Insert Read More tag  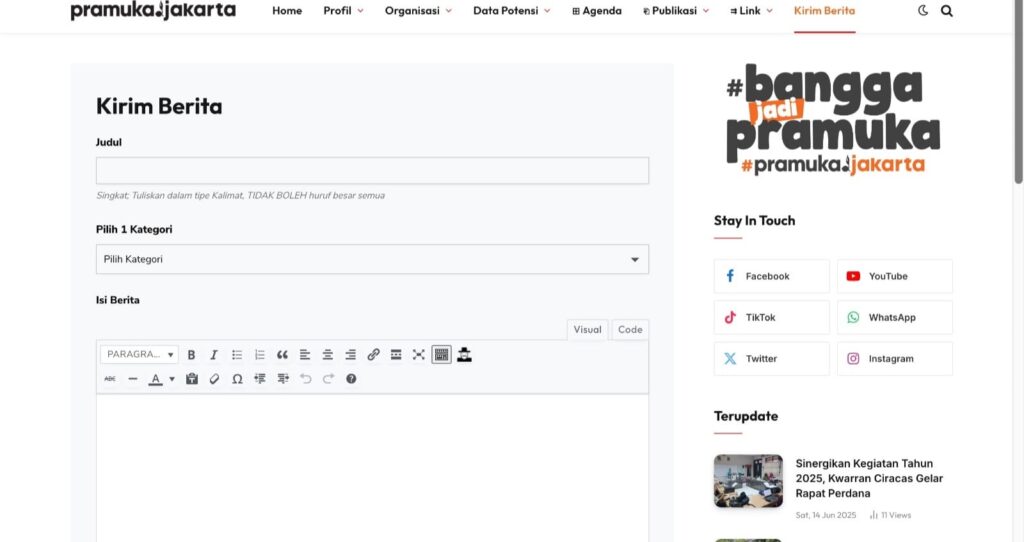(x=396, y=355)
